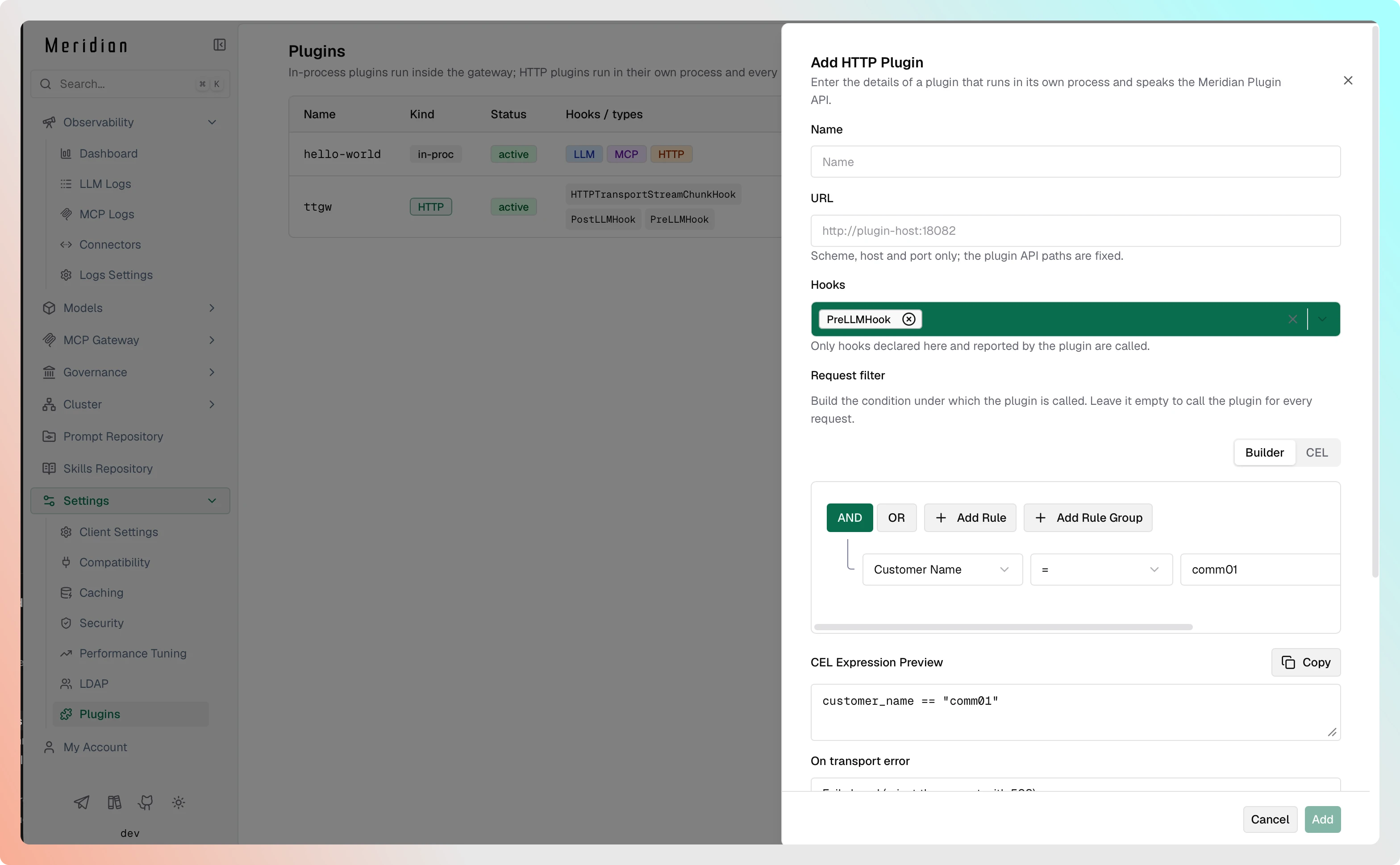The width and height of the screenshot is (1400, 865).
Task: Expand the Cluster section
Action: click(x=212, y=404)
